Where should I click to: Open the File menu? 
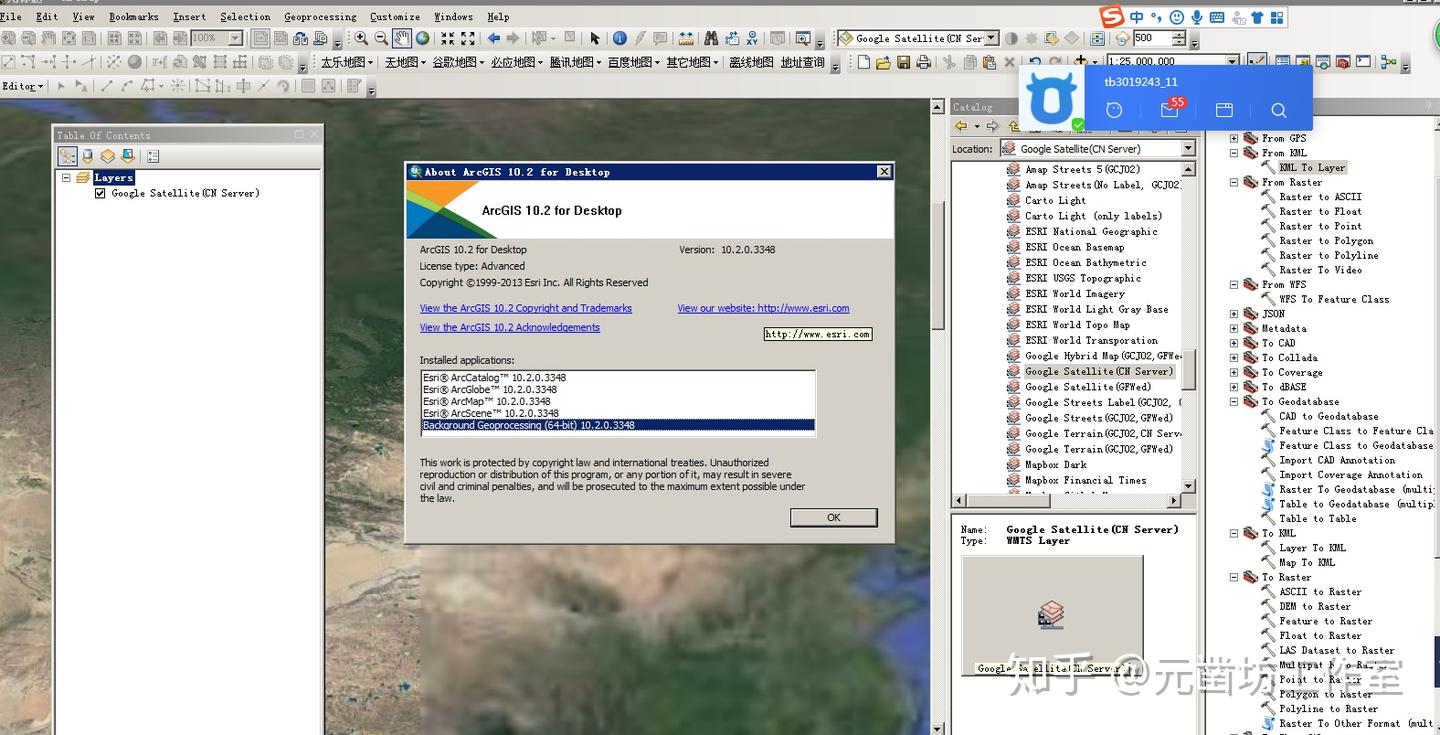11,16
